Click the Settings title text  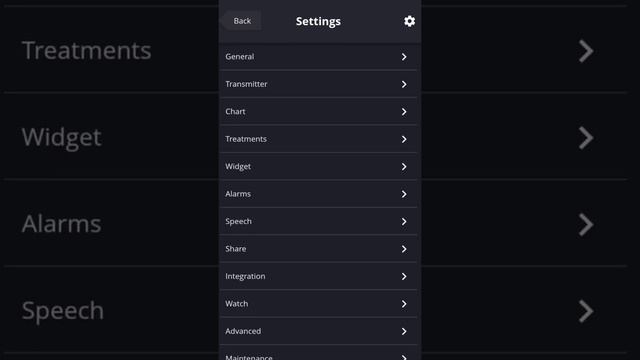(x=318, y=21)
